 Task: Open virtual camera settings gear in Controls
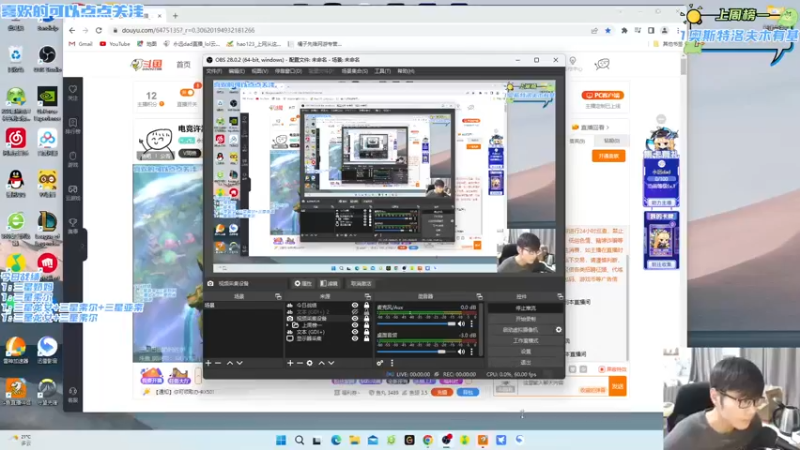(559, 330)
